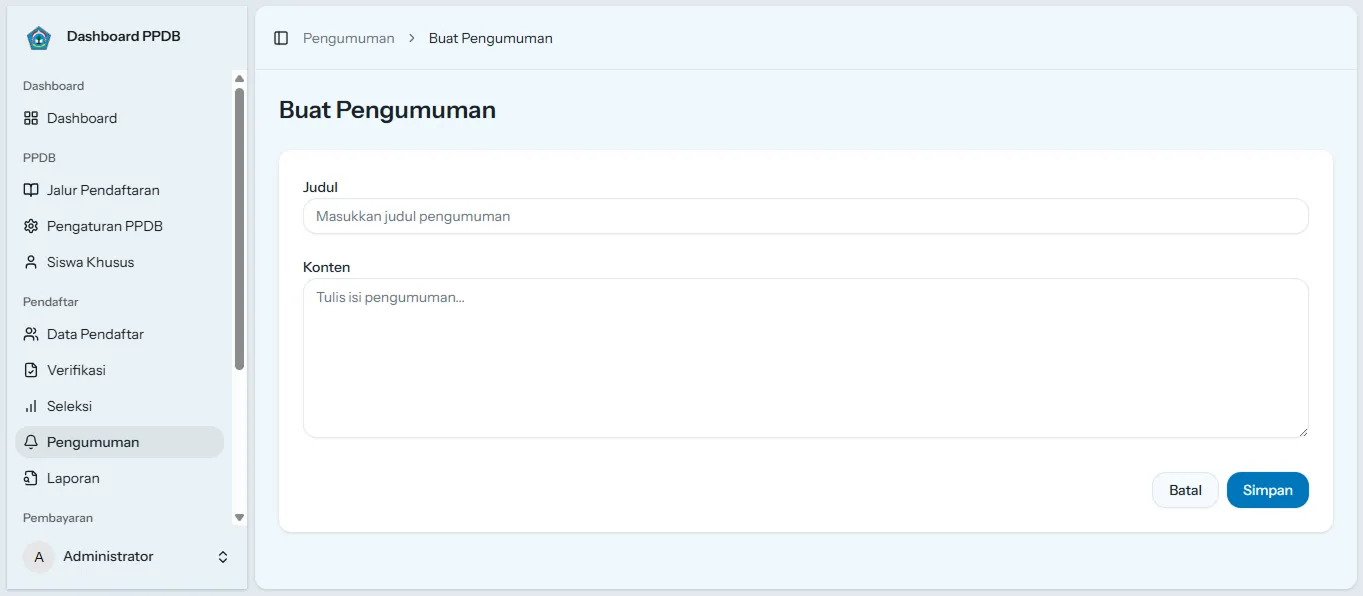1363x596 pixels.
Task: Click the Konten textarea resize handle
Action: 1302,431
